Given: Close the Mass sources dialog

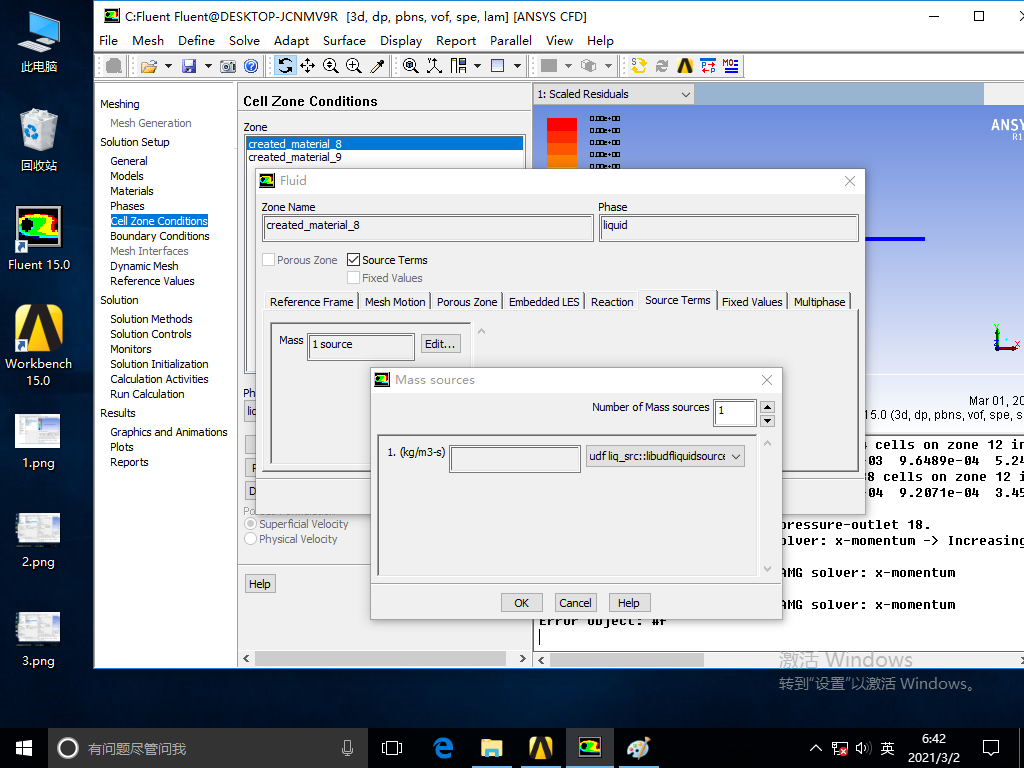Looking at the screenshot, I should pos(767,380).
